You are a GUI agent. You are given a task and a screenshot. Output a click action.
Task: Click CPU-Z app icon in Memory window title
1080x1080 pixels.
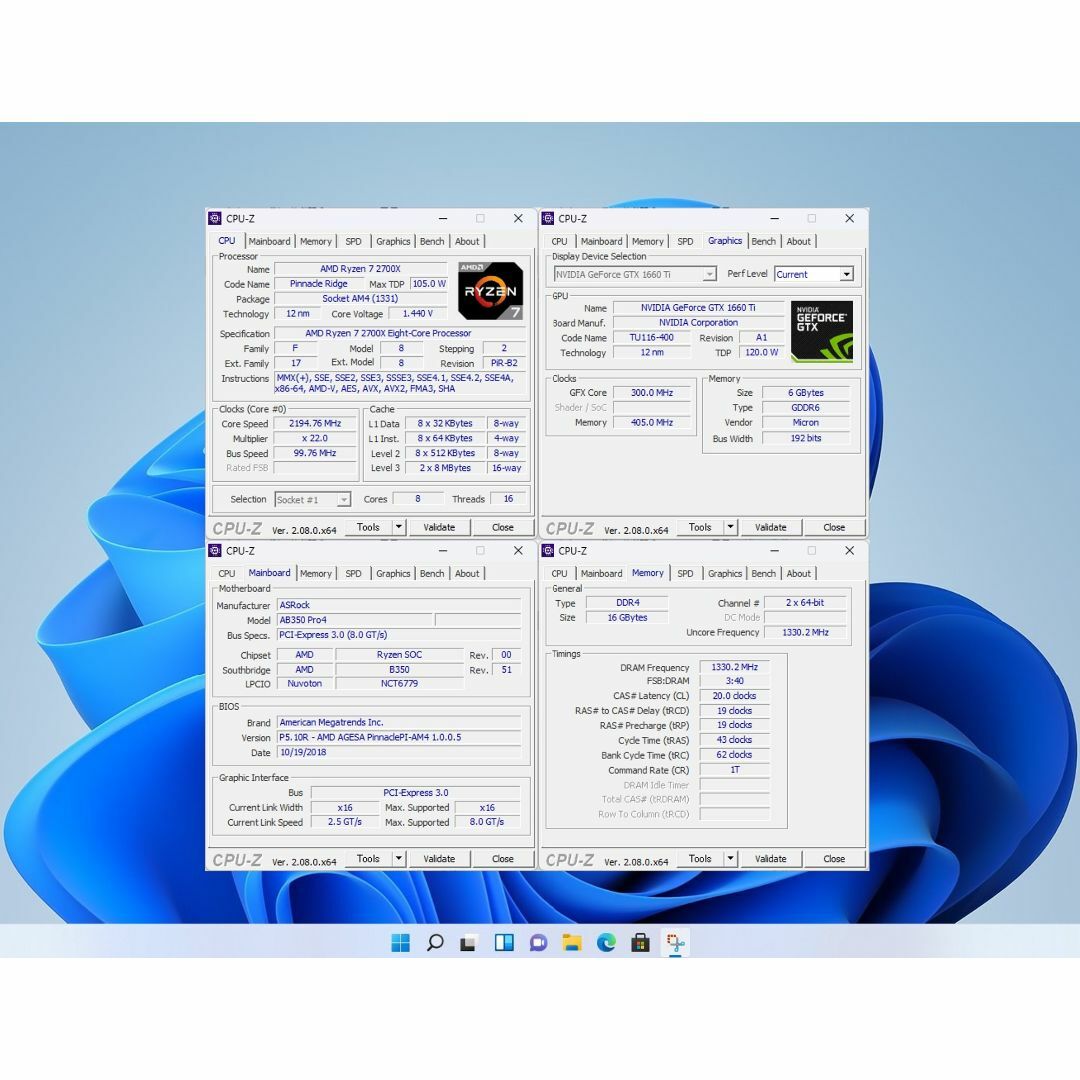(x=548, y=550)
